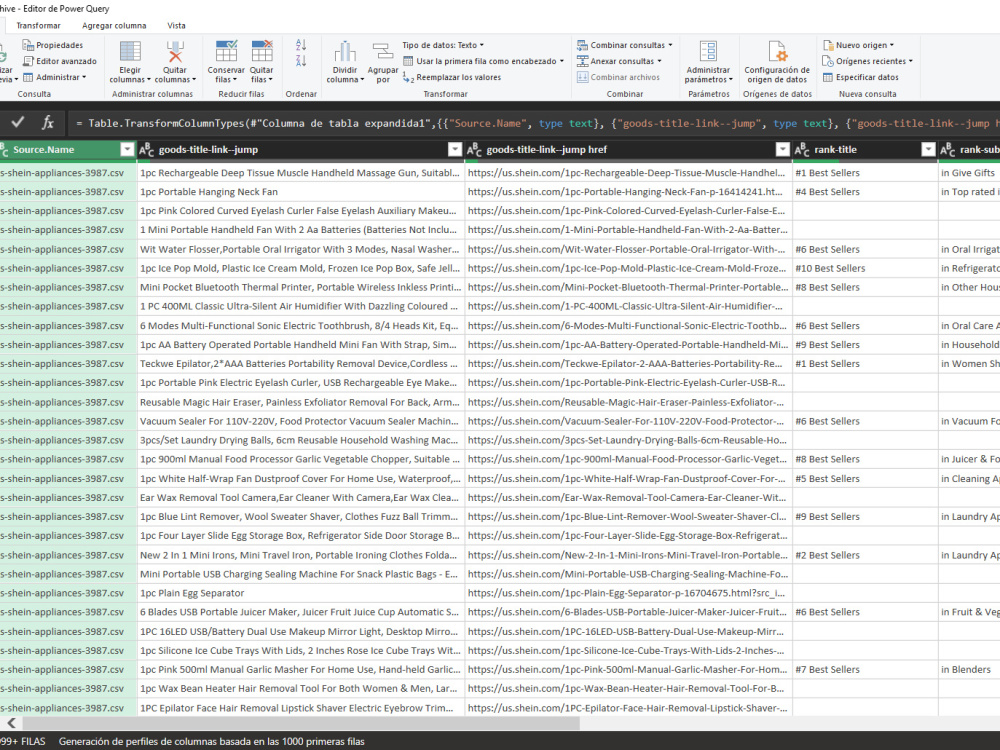This screenshot has height=750, width=1000.
Task: Select the Wit-Water-Flosser URL cell
Action: click(x=628, y=249)
